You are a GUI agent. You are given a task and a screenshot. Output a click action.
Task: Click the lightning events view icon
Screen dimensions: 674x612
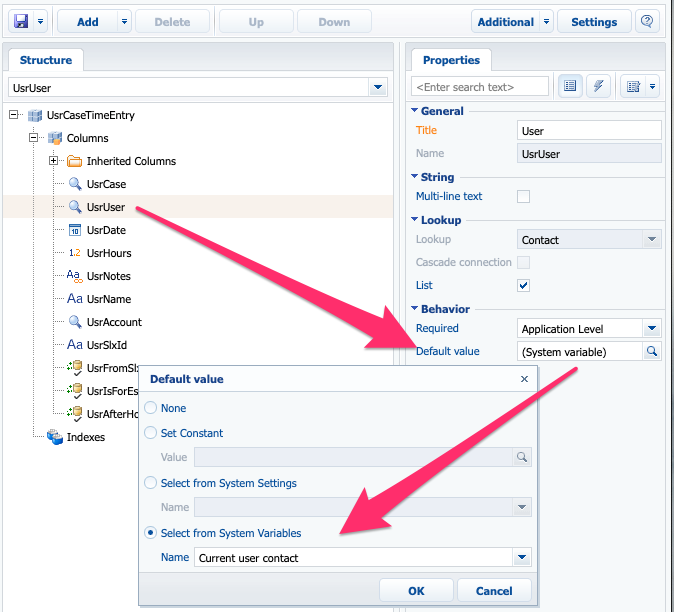click(x=598, y=86)
